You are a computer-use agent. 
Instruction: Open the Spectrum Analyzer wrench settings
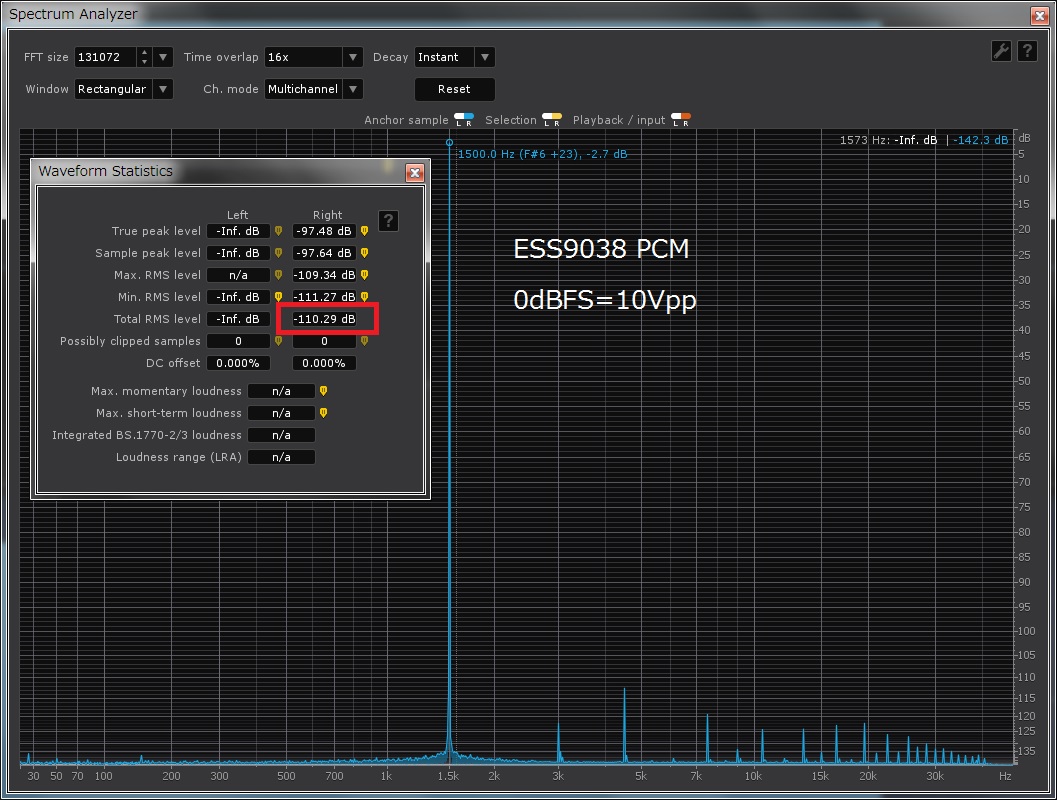click(x=1001, y=51)
